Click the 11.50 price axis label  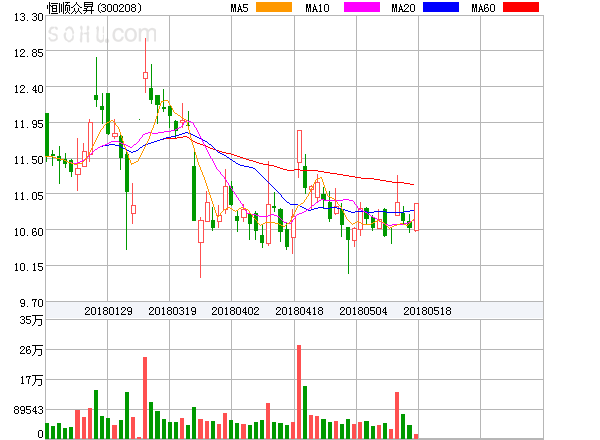coord(28,160)
